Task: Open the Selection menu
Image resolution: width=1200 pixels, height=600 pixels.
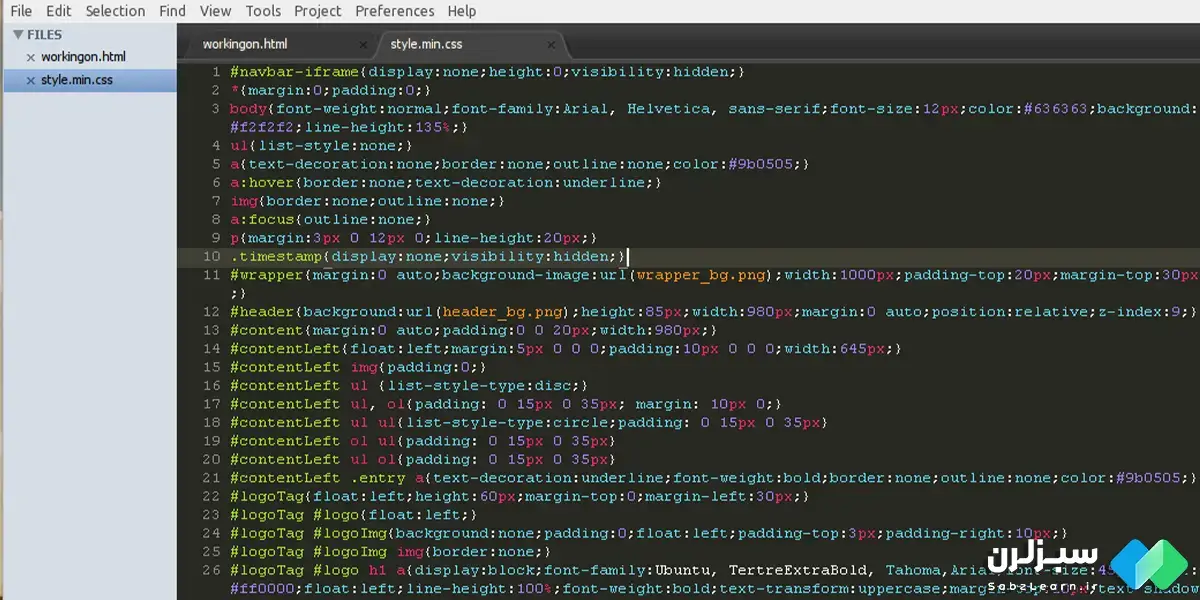Action: point(115,11)
